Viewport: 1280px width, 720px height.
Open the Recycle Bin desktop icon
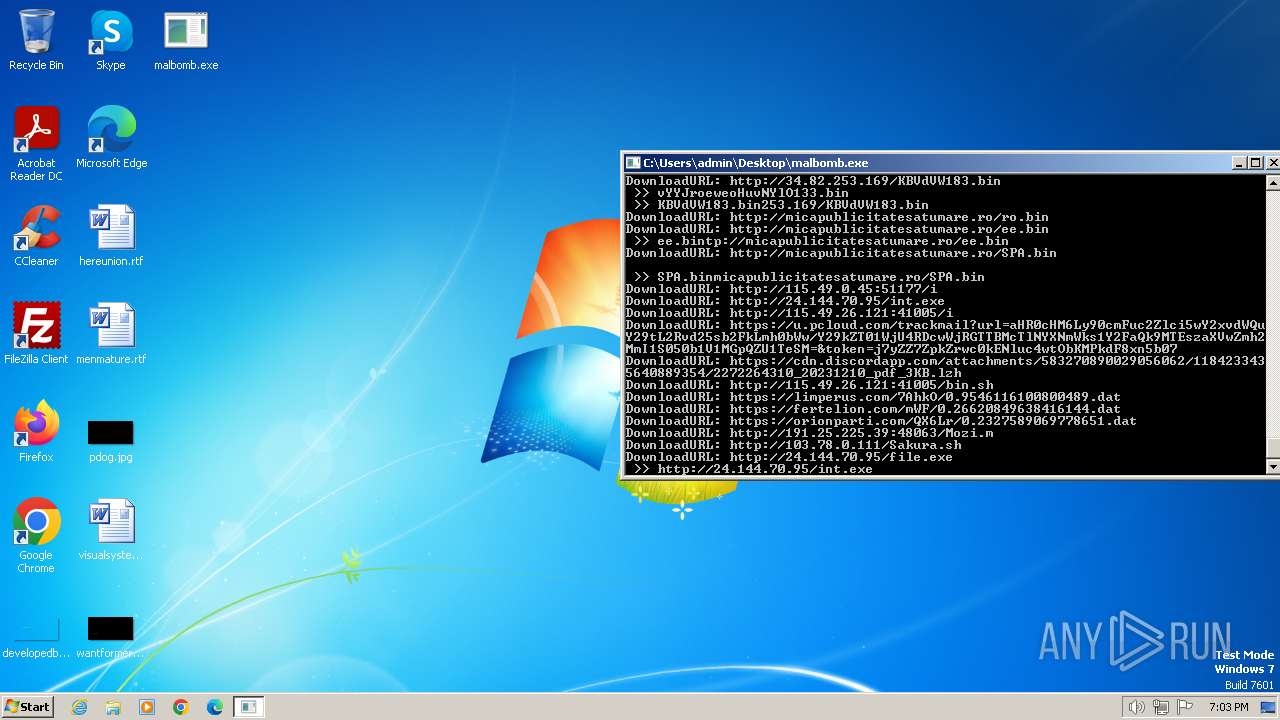[x=36, y=40]
